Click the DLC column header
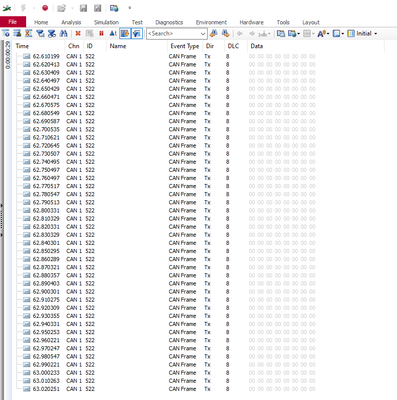The width and height of the screenshot is (397, 400). point(236,46)
